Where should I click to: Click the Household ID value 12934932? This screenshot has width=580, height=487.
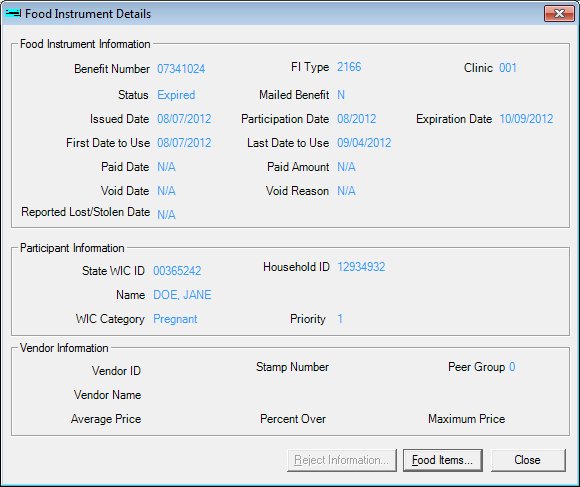[361, 267]
